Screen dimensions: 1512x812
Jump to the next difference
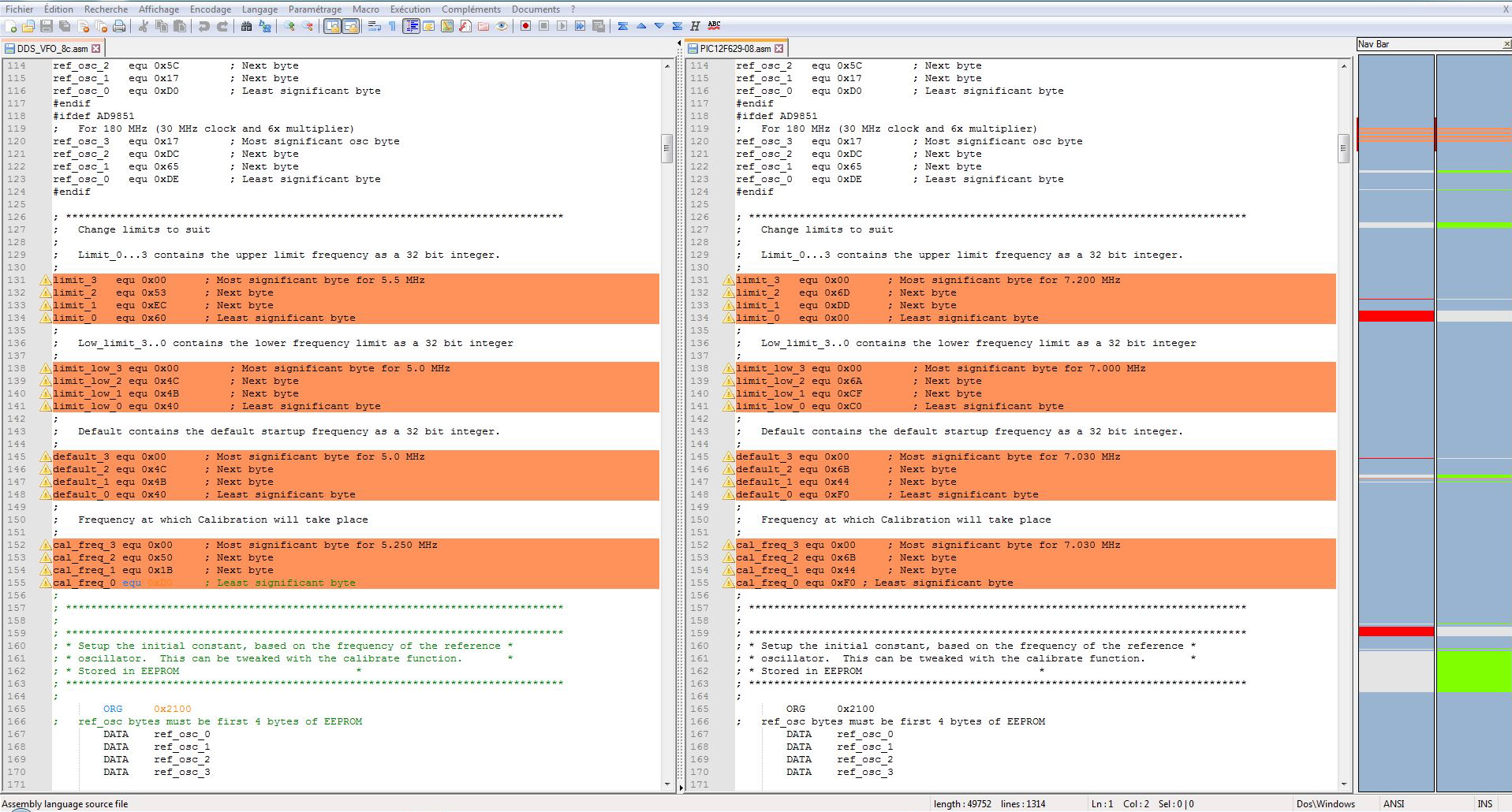(x=659, y=26)
